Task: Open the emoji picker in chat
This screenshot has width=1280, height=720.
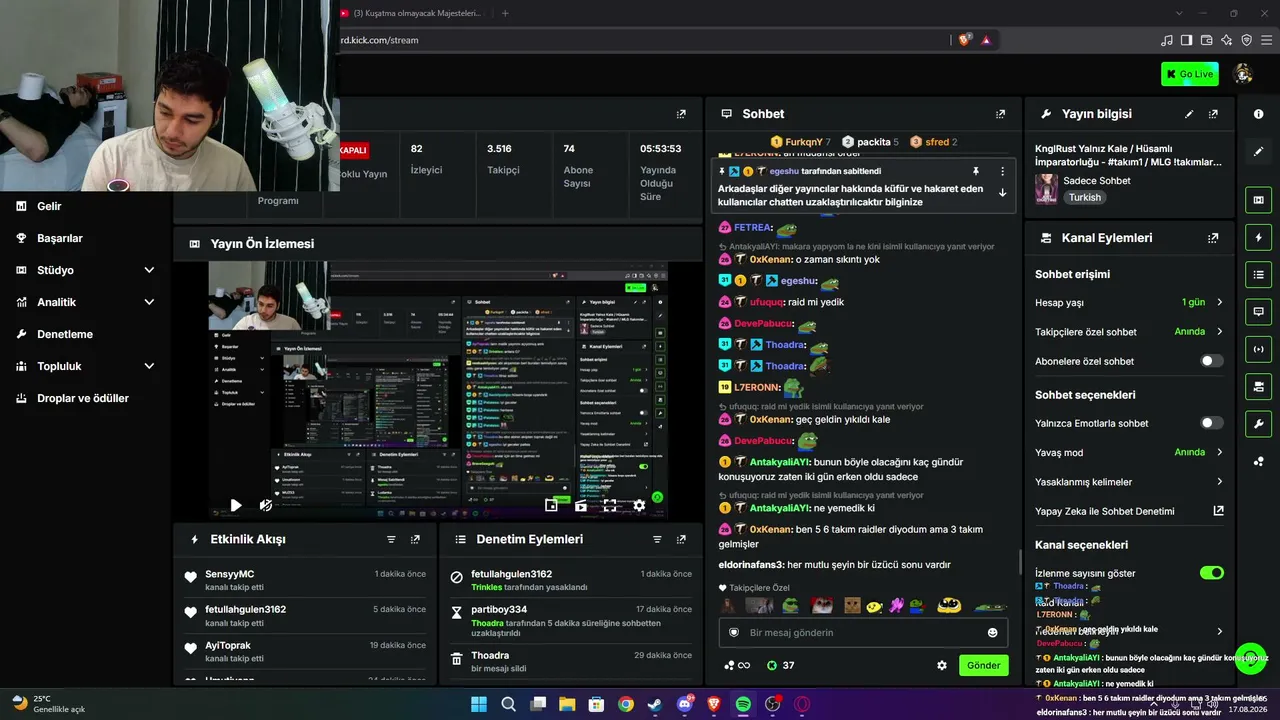Action: point(992,632)
